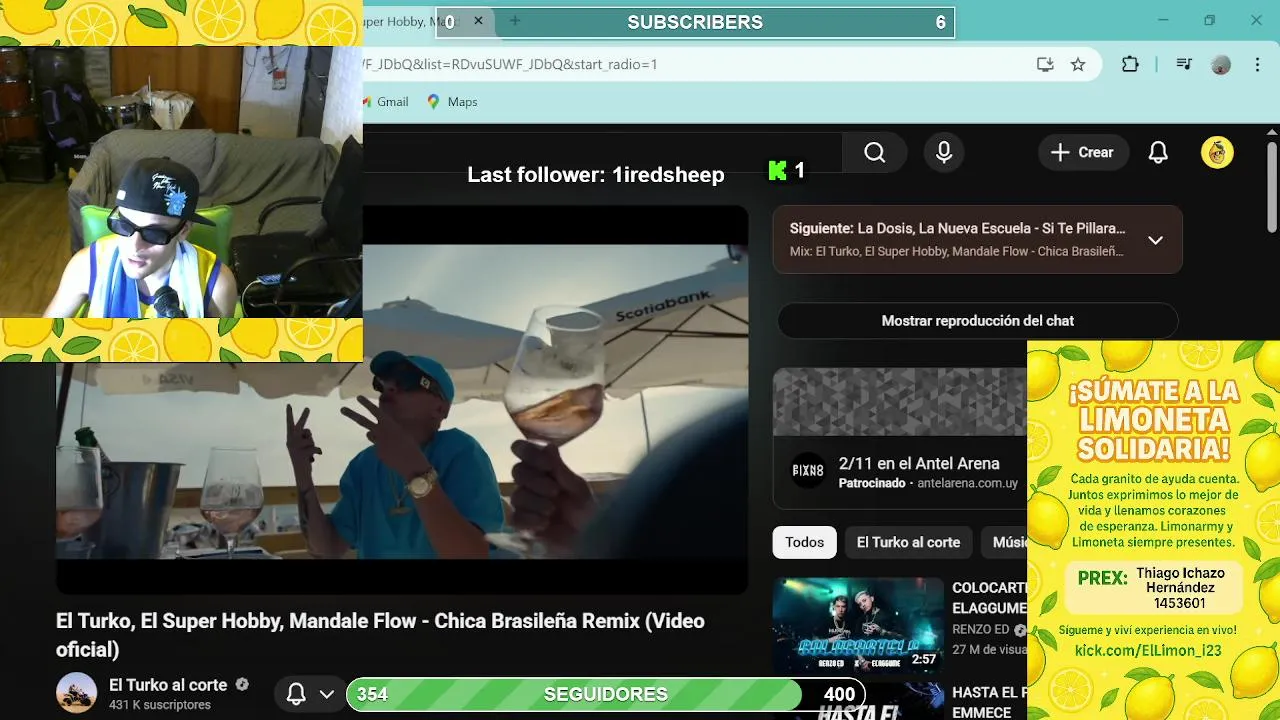Screen dimensions: 1280x720
Task: Select El Turko al corte chip
Action: (x=908, y=542)
